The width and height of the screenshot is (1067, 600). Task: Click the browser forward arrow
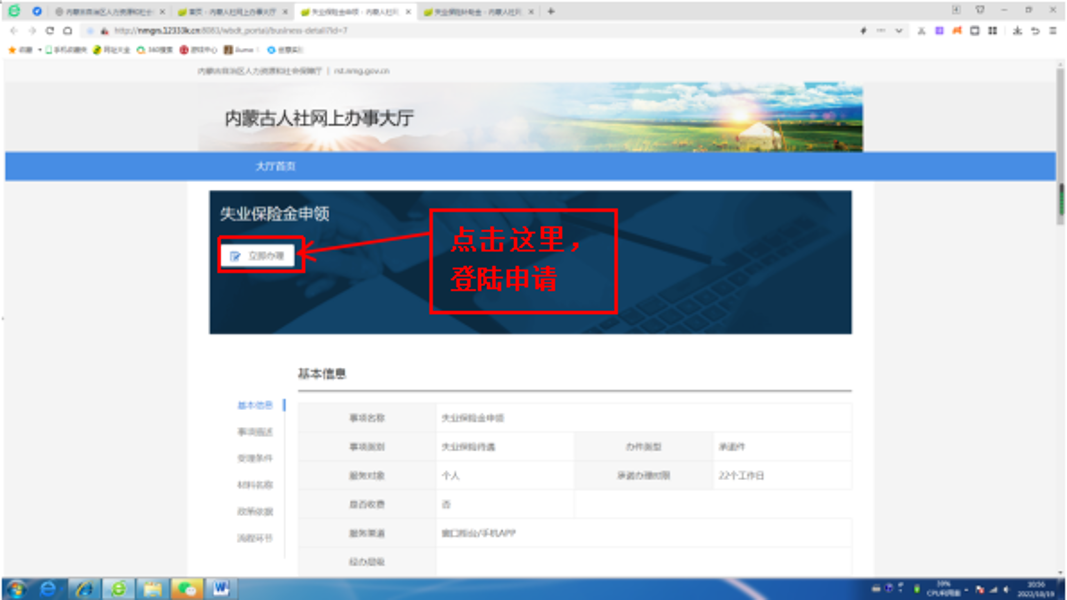click(31, 31)
